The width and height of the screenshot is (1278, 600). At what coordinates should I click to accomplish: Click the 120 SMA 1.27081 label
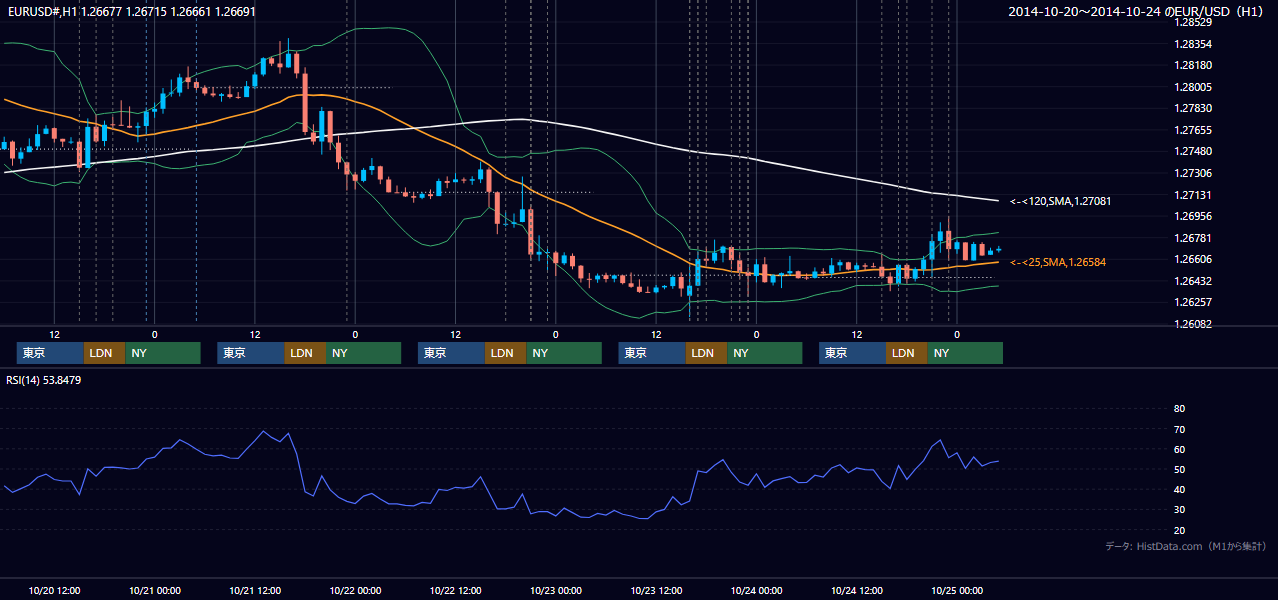pyautogui.click(x=1061, y=201)
